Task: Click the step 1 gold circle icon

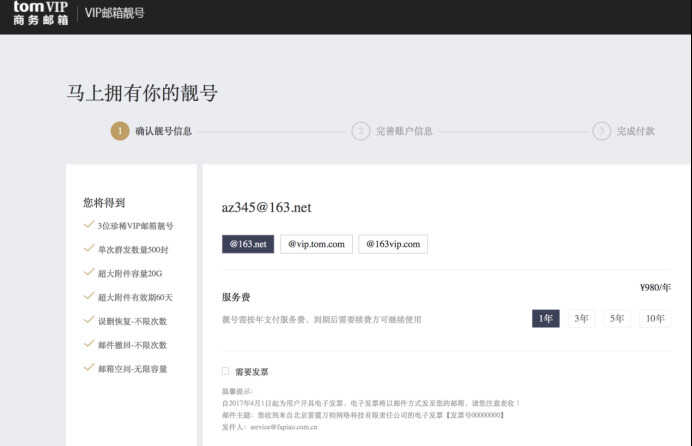Action: pos(120,131)
